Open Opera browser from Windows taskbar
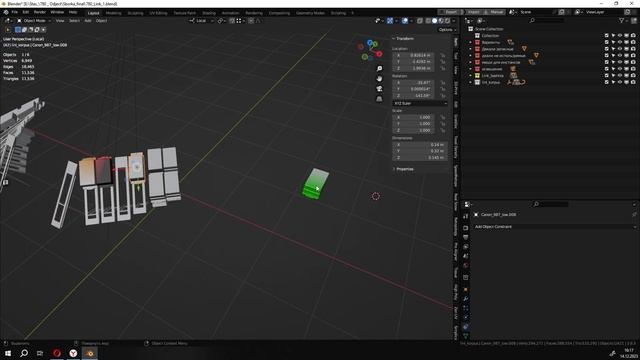The height and width of the screenshot is (360, 640). coord(57,353)
